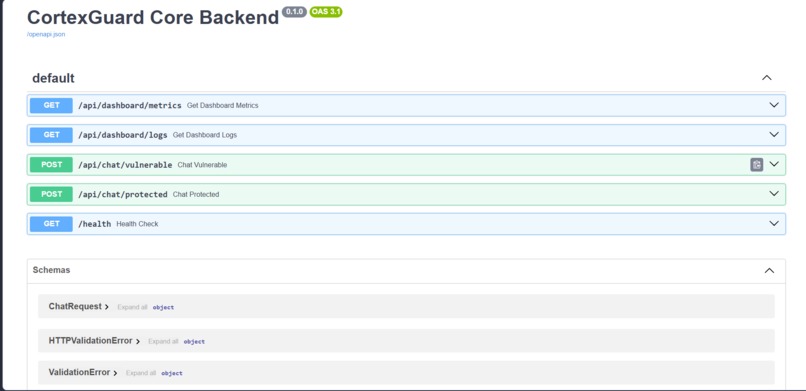Select the /api/chat/protected path text
The height and width of the screenshot is (391, 806).
pyautogui.click(x=122, y=194)
